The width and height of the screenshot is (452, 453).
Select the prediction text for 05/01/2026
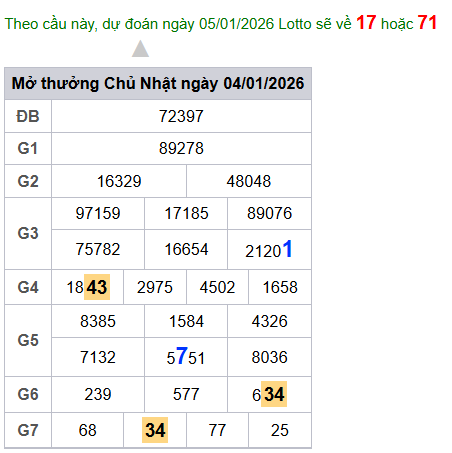[221, 23]
